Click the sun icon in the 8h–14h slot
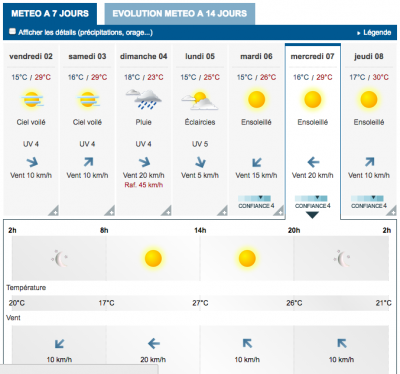400x374 pixels. click(x=153, y=258)
